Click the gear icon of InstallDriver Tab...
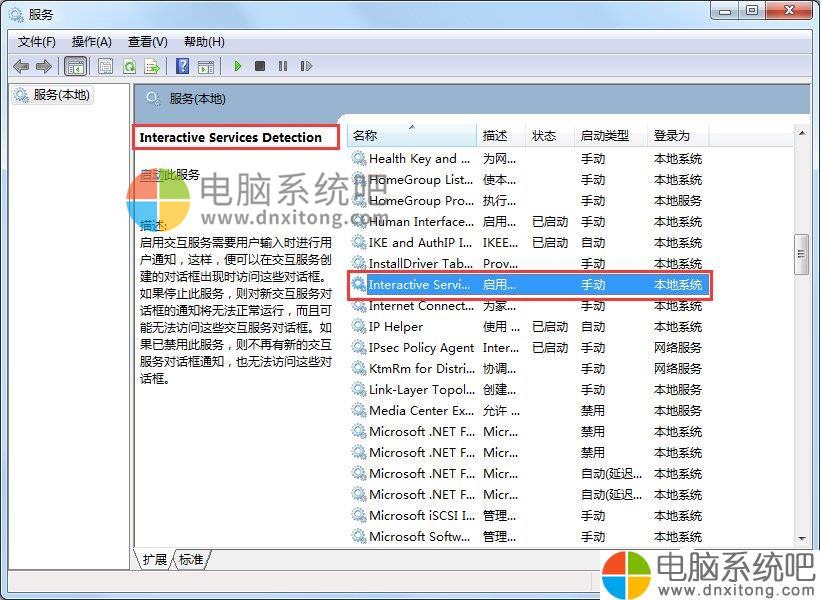Image resolution: width=820 pixels, height=600 pixels. (359, 263)
